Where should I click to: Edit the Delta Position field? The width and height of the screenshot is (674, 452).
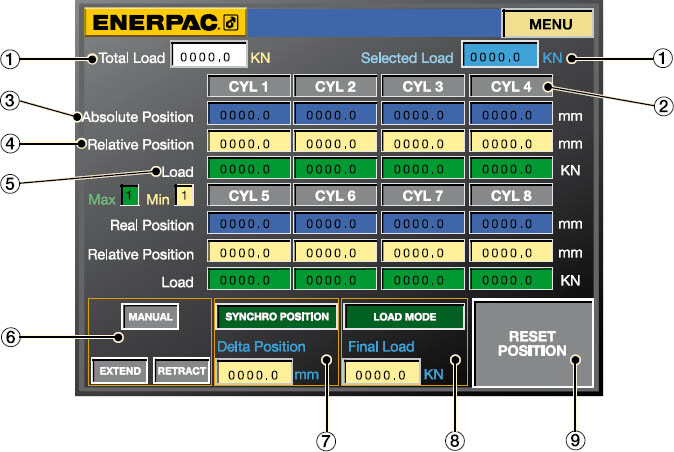(x=252, y=375)
